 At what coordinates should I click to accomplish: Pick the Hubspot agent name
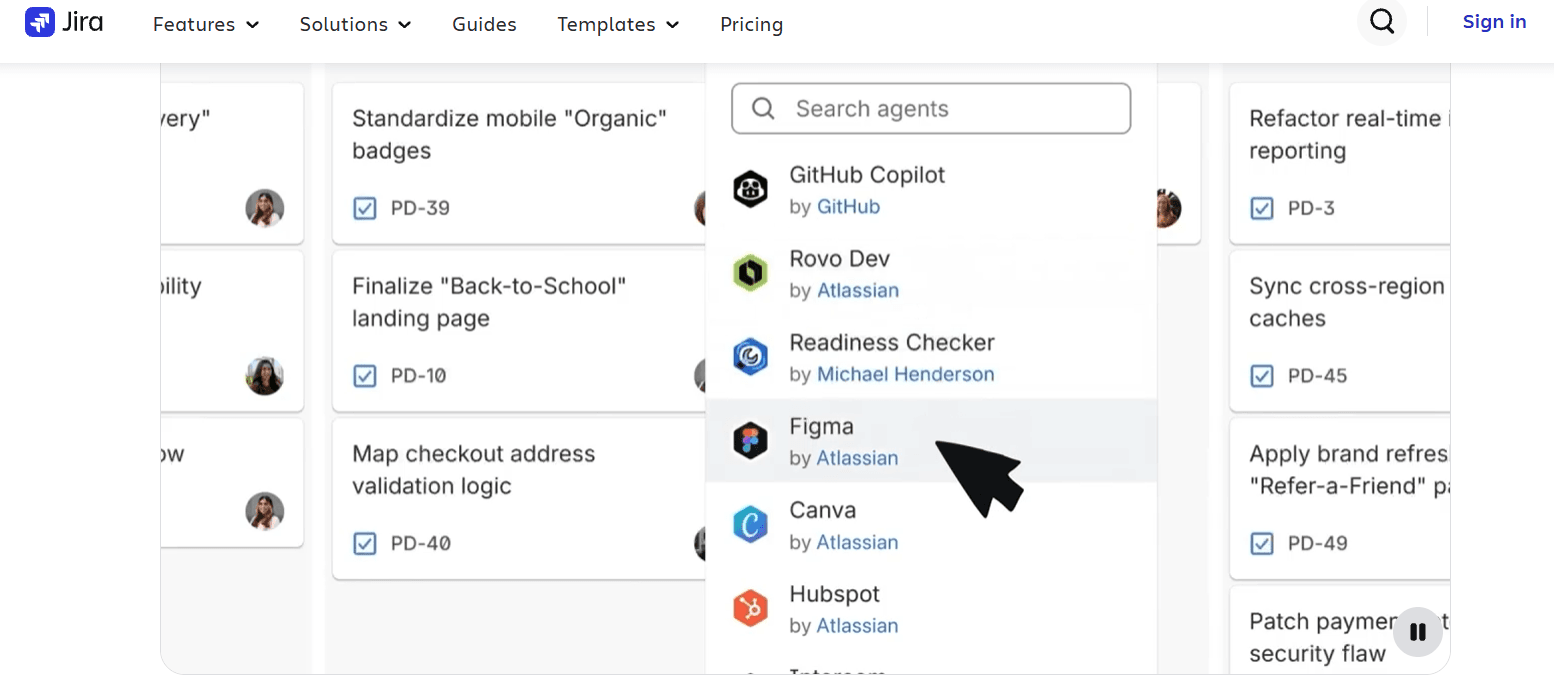pos(835,595)
